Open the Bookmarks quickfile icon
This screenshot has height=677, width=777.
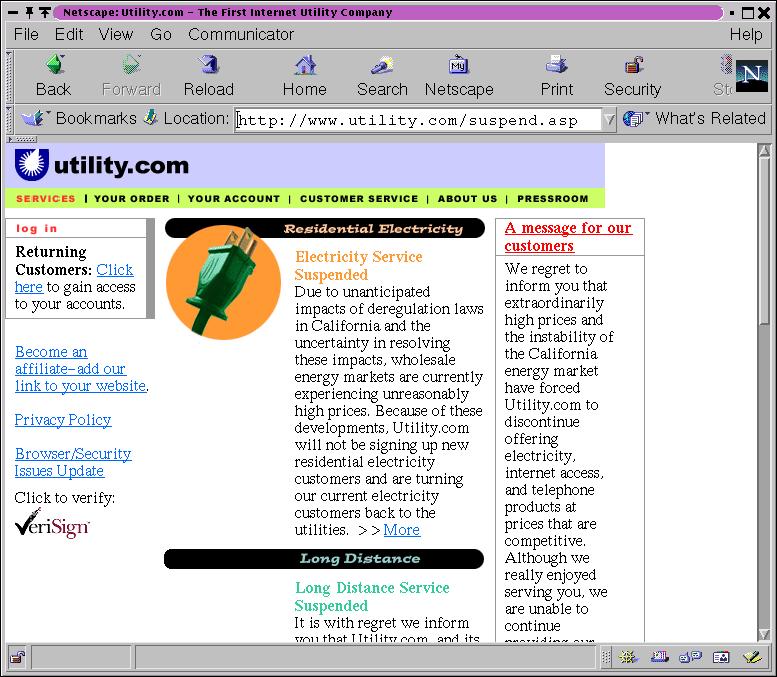[34, 118]
